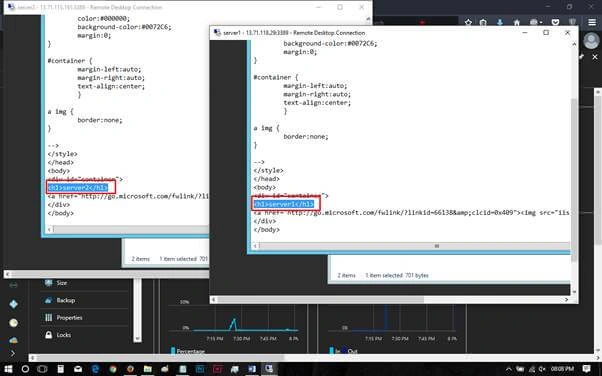Show hidden system tray icons
The height and width of the screenshot is (376, 602).
pos(509,369)
